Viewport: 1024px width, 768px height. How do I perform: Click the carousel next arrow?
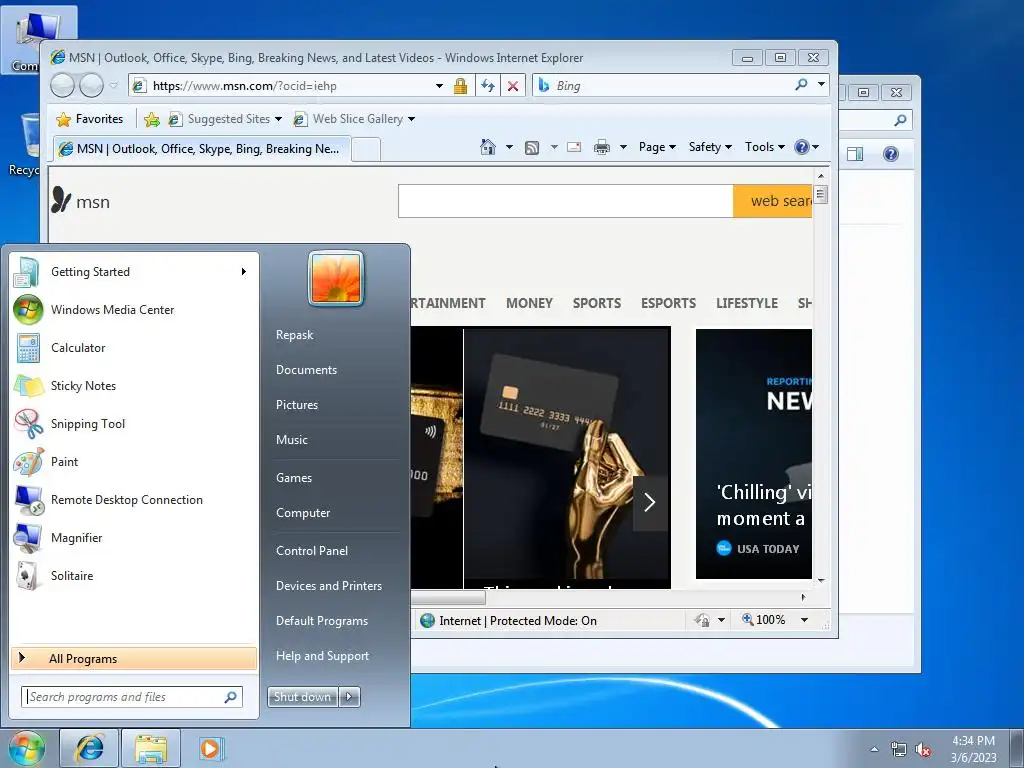click(x=650, y=502)
